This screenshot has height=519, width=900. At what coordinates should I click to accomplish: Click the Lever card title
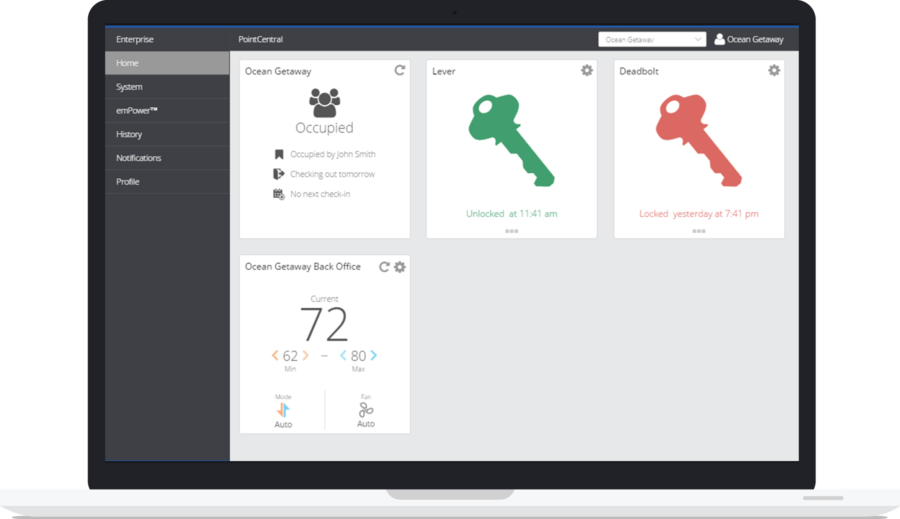(x=444, y=71)
